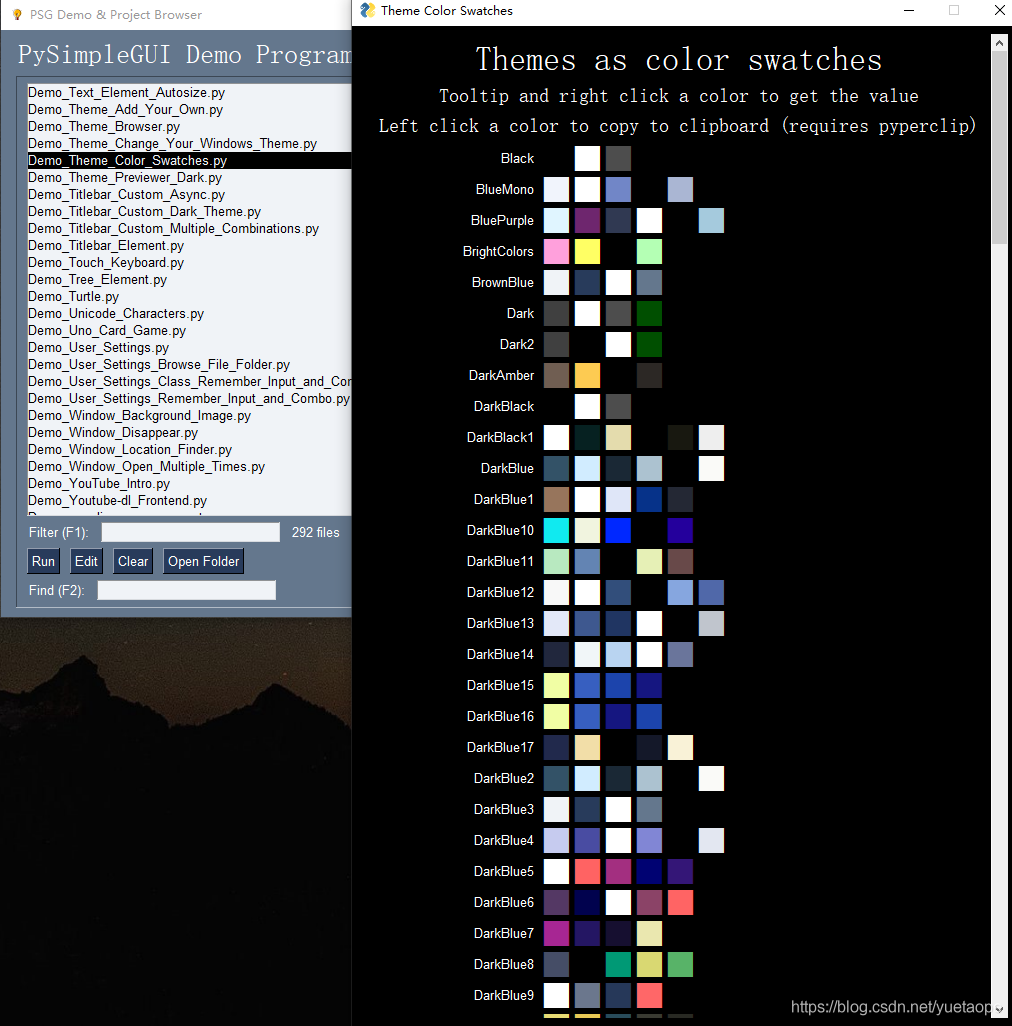Select Demo_Titlebar_Element.py in the list
Screen dimensions: 1012x1026
click(x=189, y=245)
